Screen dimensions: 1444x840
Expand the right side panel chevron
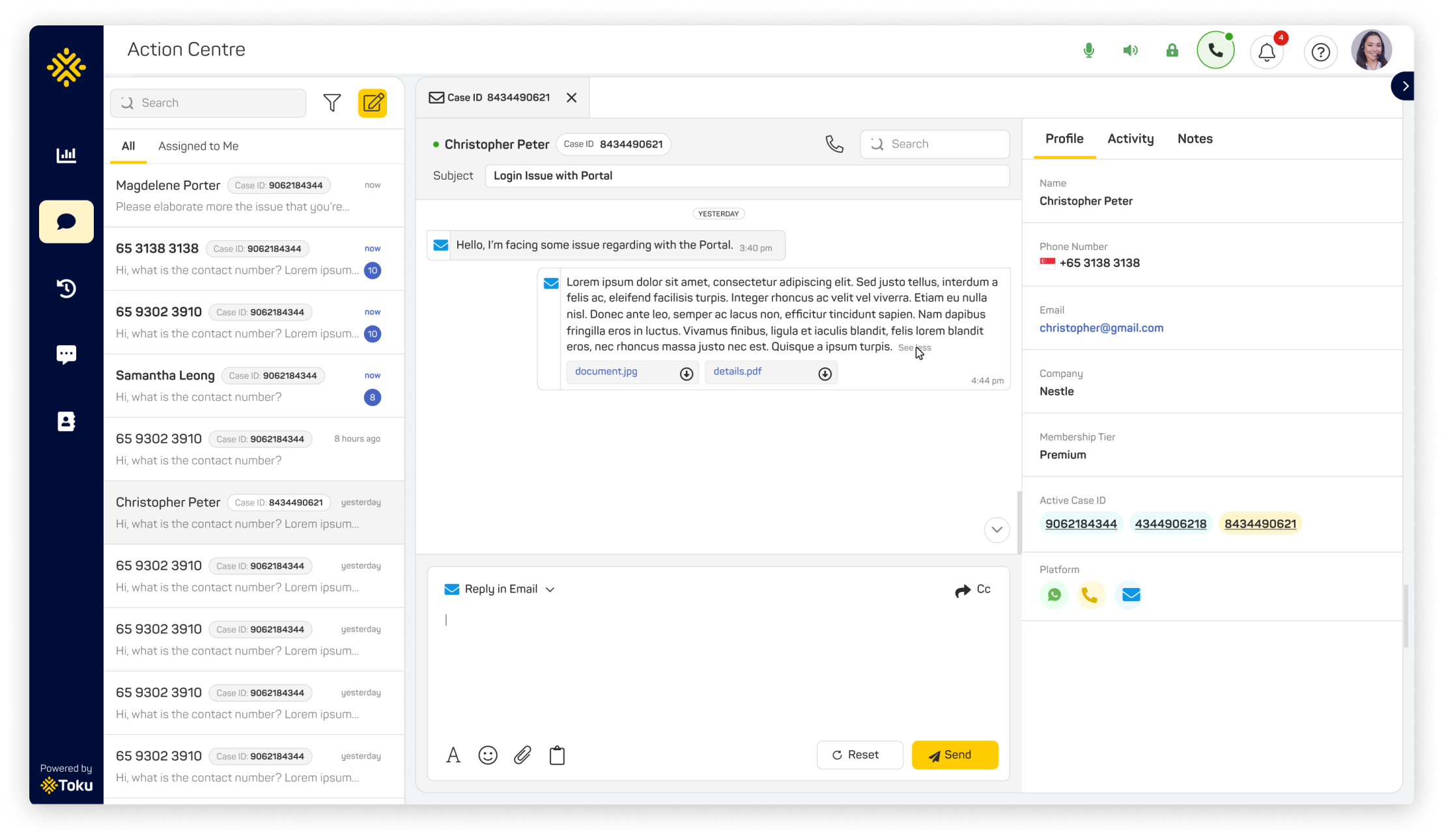pyautogui.click(x=1405, y=85)
